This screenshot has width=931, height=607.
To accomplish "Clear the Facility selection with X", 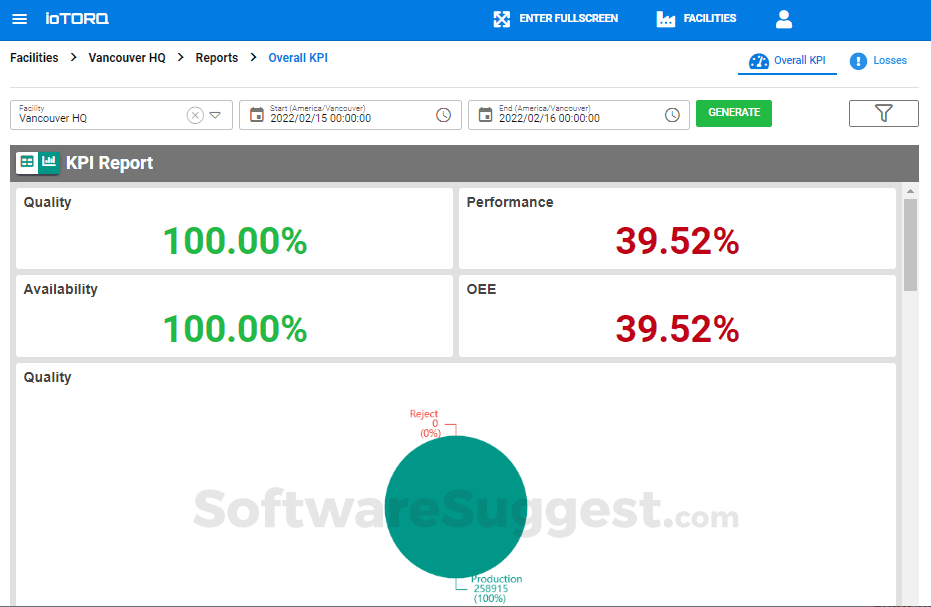I will (195, 114).
